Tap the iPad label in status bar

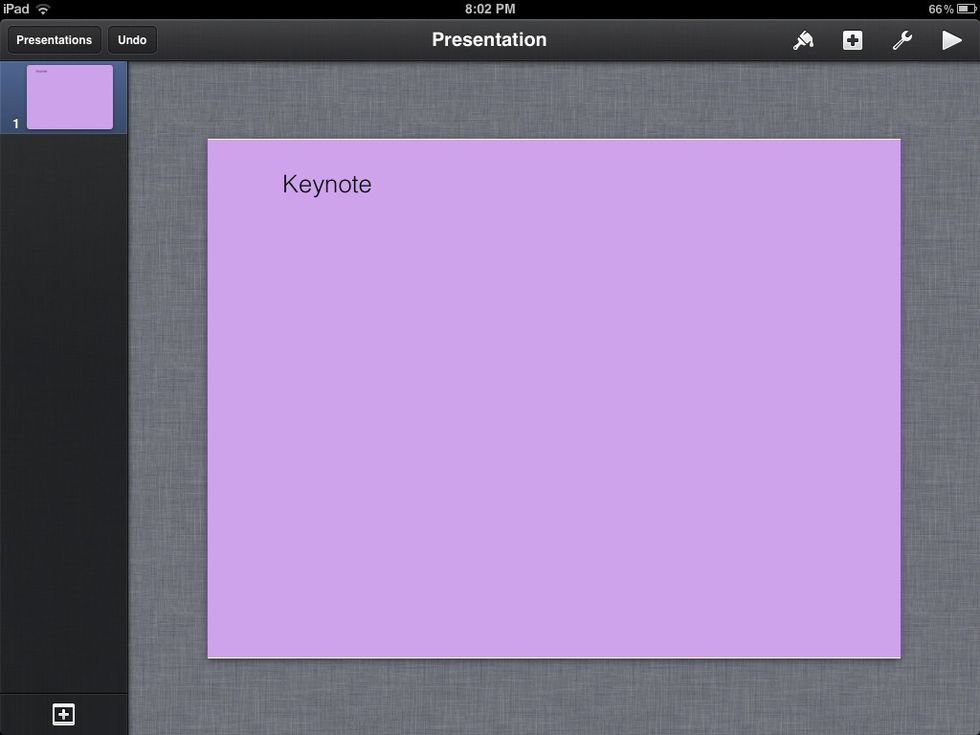[16, 9]
